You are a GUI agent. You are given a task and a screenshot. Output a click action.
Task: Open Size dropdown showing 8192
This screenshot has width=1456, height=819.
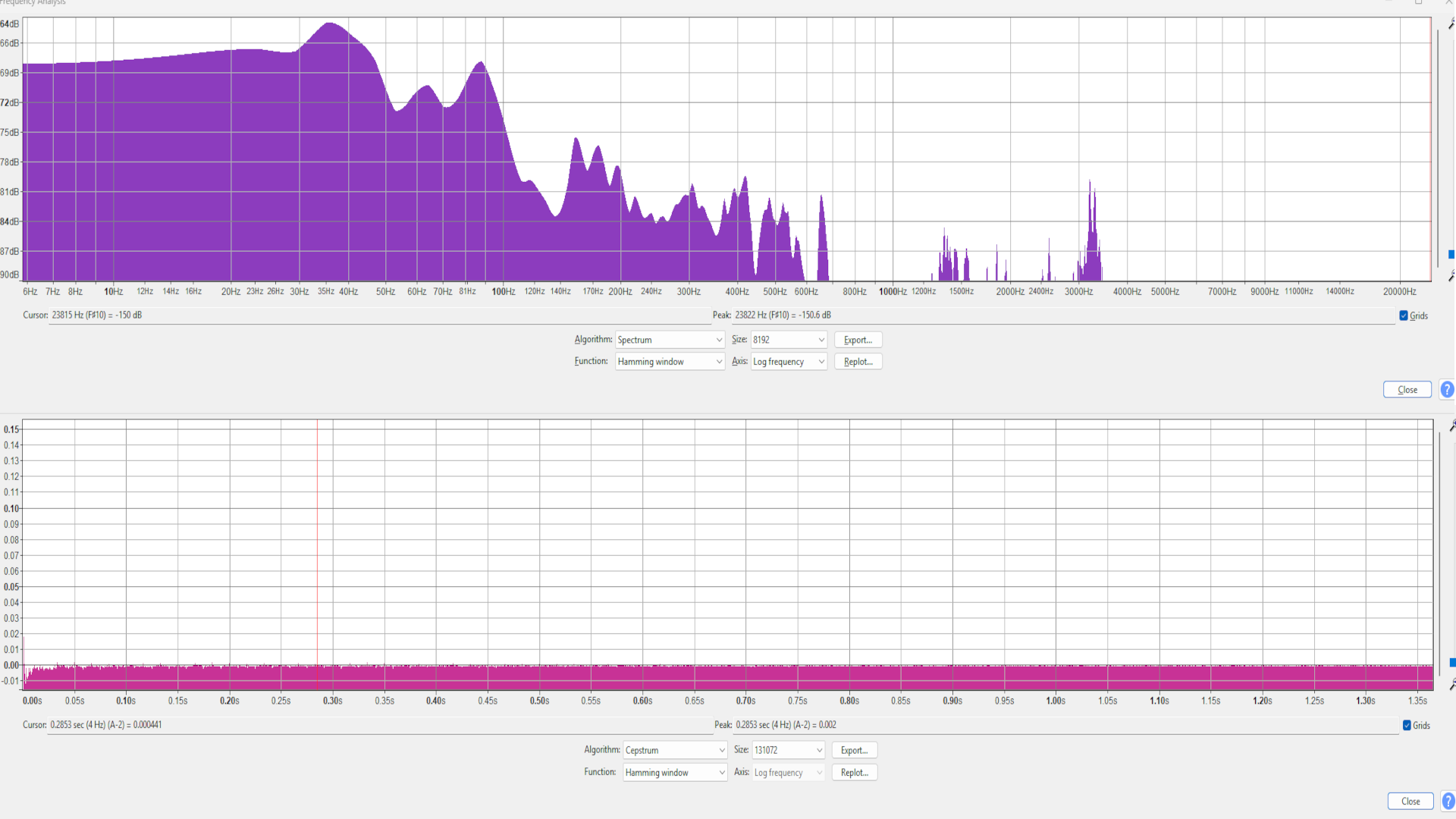tap(789, 340)
